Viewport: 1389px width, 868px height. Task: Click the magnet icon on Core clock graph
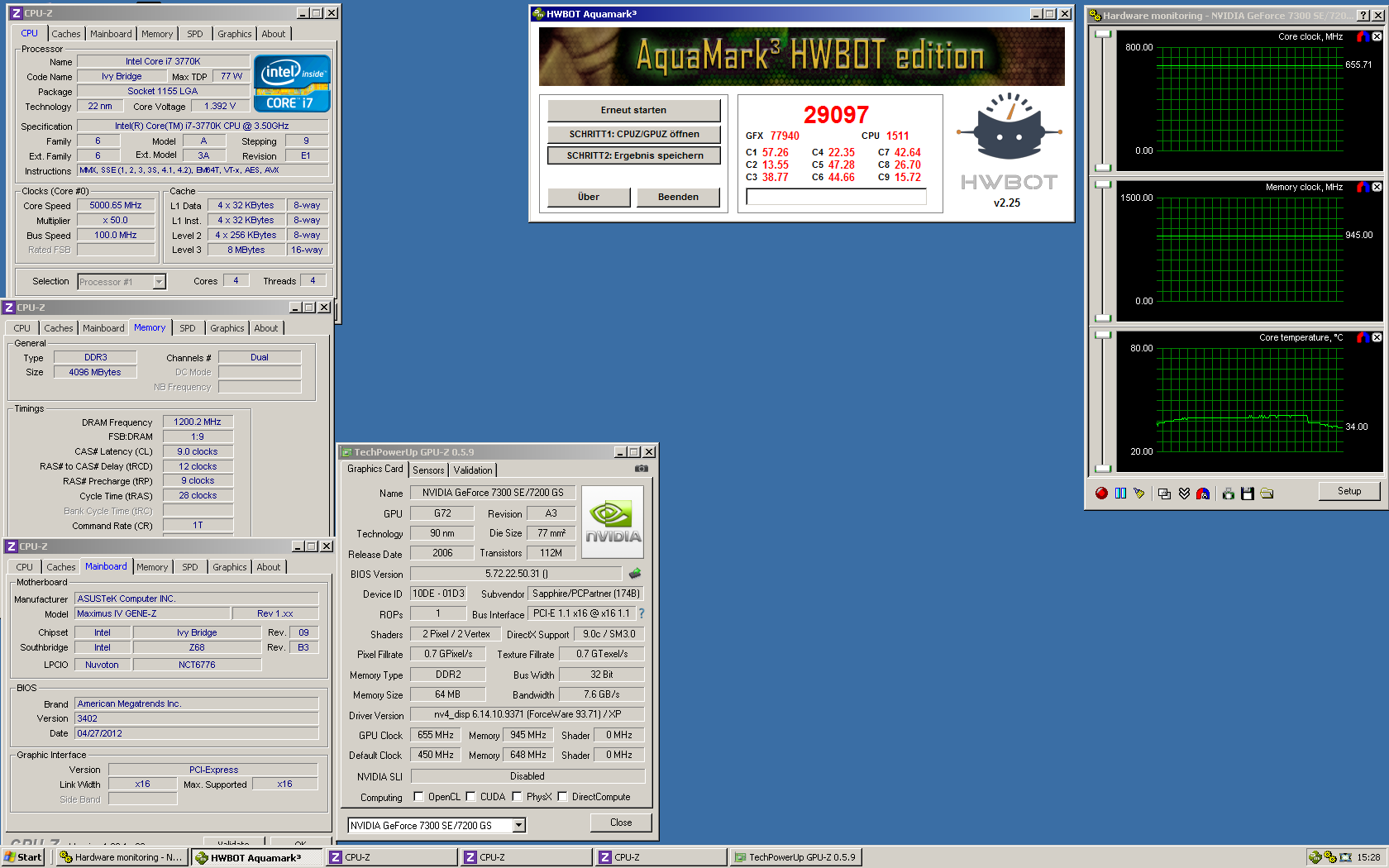point(1363,36)
